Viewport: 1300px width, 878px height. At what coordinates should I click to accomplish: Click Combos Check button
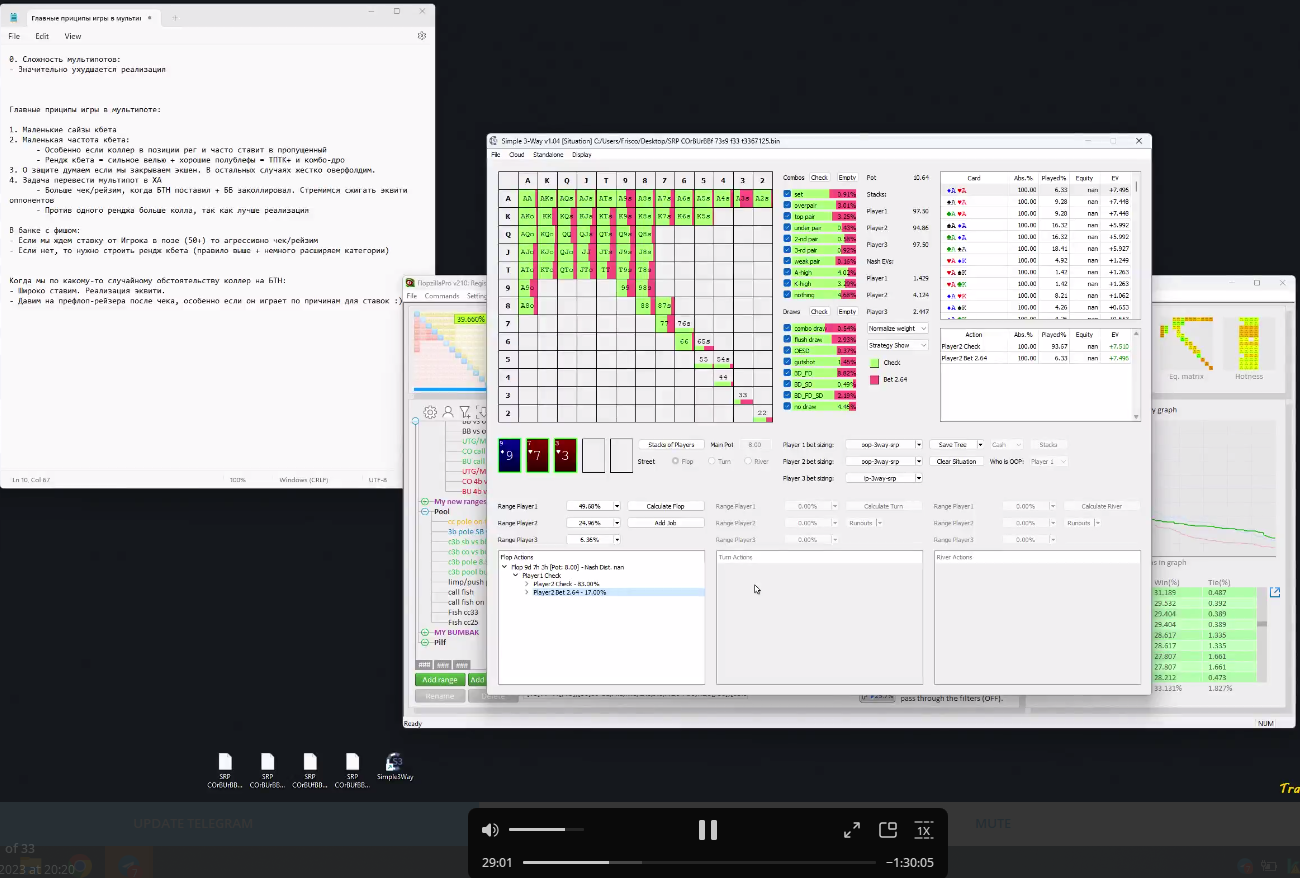[819, 177]
